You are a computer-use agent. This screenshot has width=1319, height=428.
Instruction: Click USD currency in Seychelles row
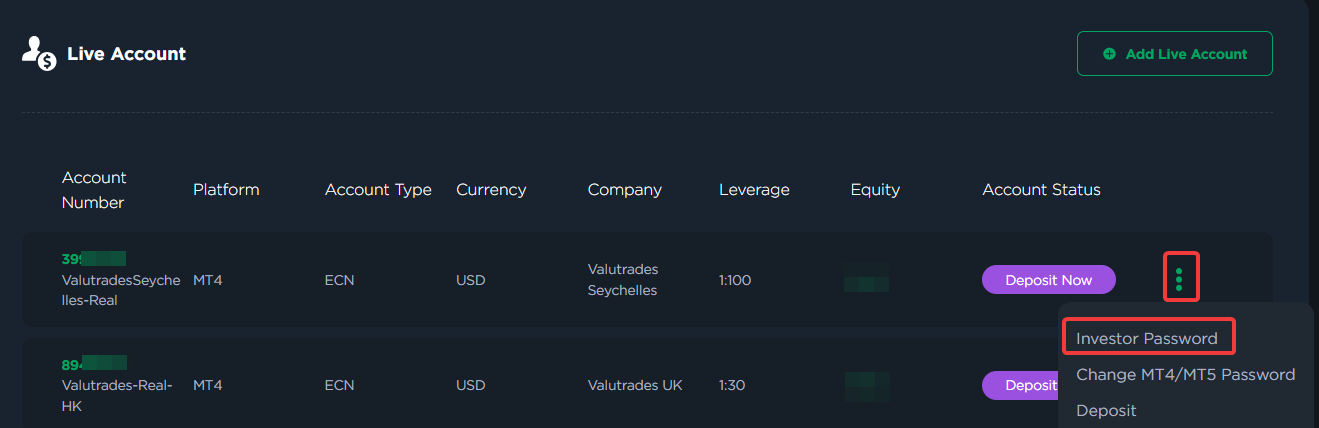coord(470,280)
